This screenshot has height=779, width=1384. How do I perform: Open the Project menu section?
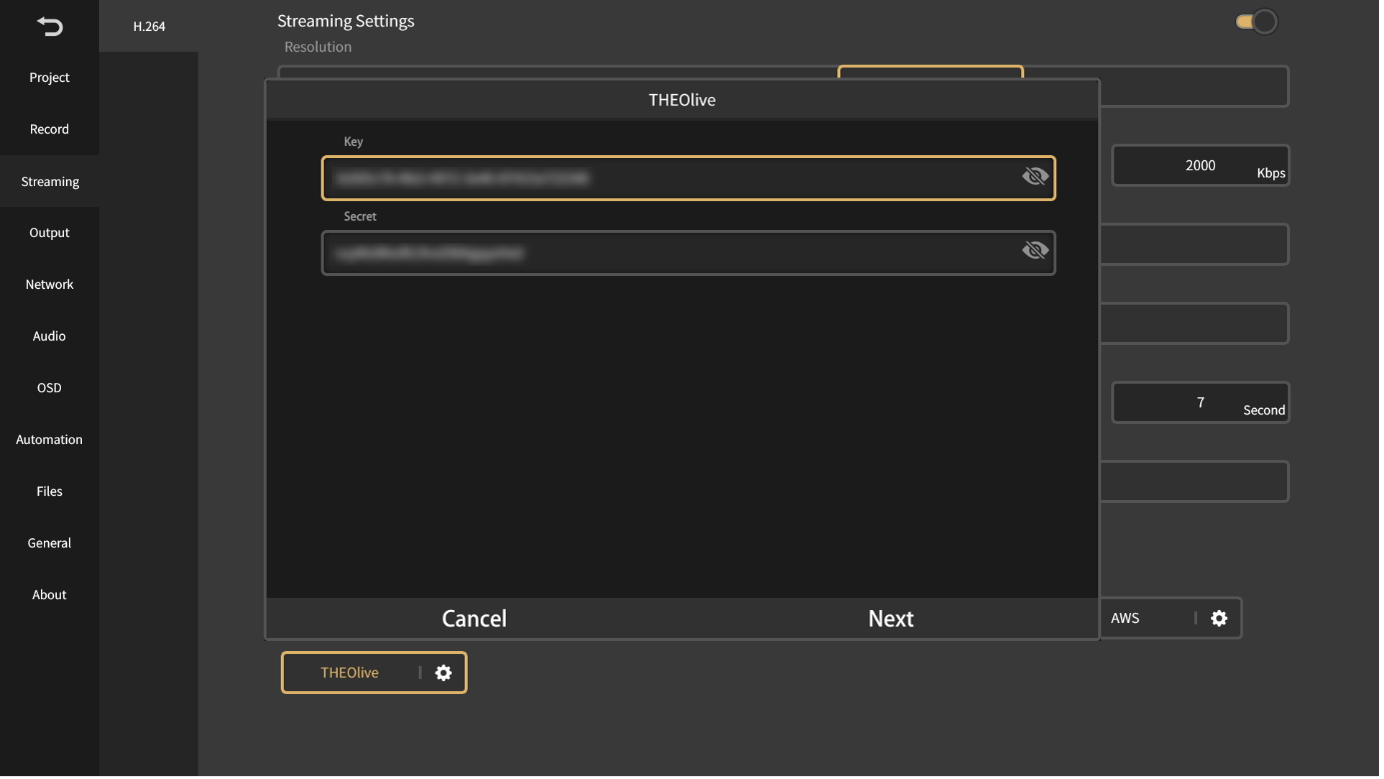[x=49, y=77]
